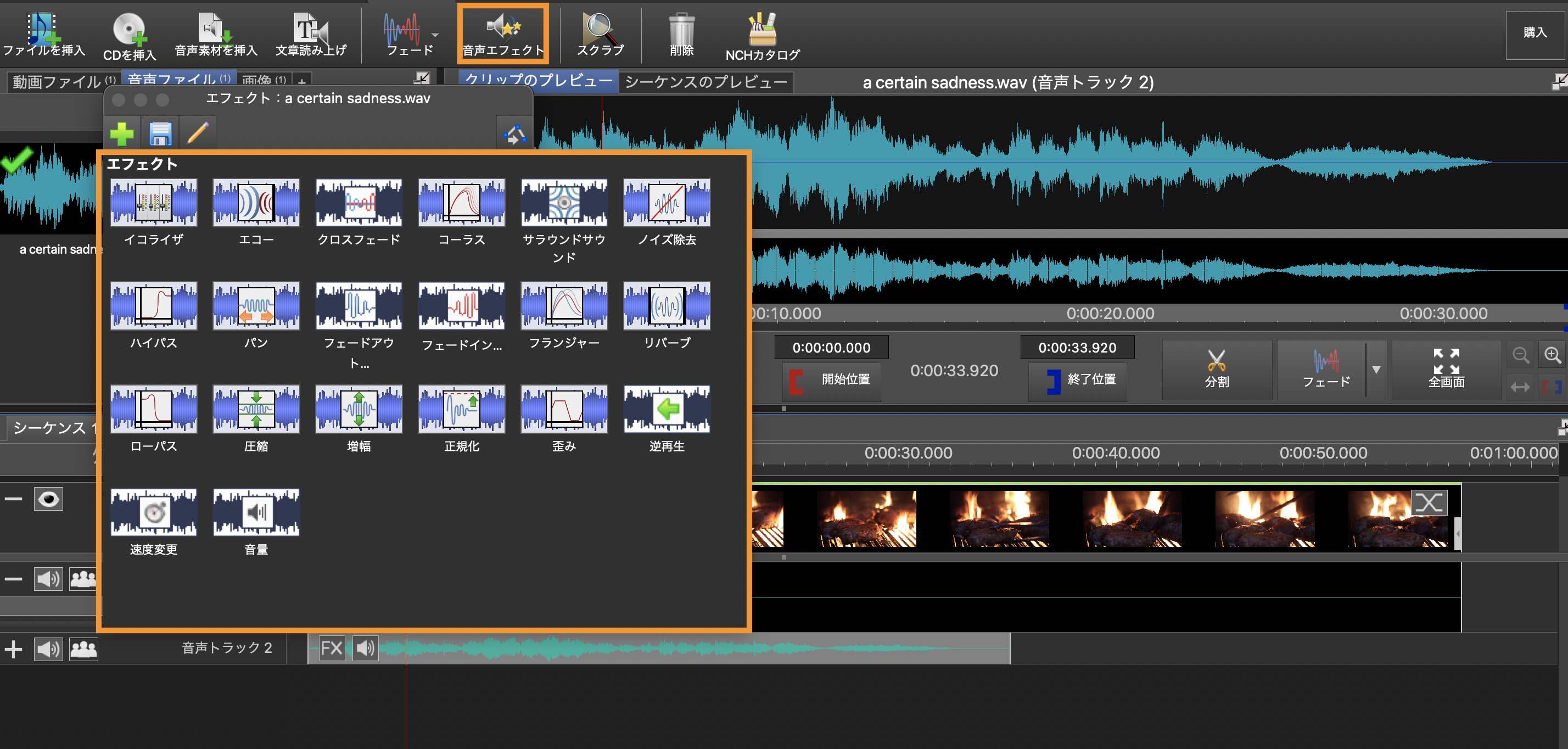
Task: Open the シーケンスのプレビュー tab
Action: pos(706,82)
